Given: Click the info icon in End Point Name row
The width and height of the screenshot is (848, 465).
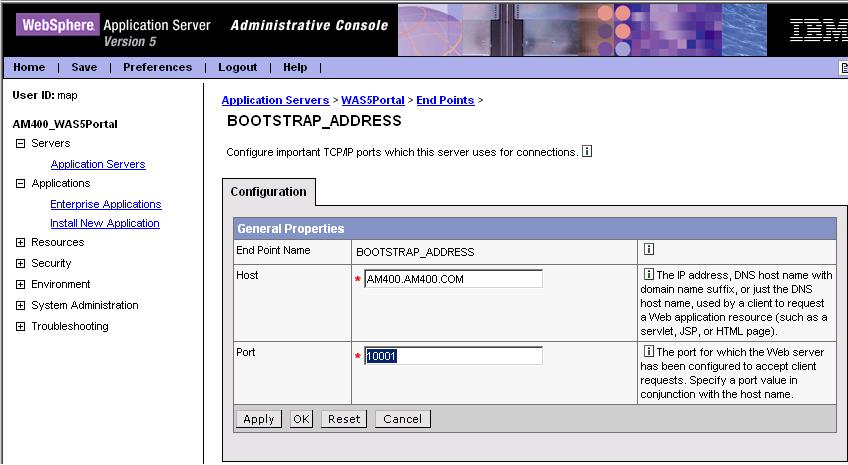Looking at the screenshot, I should (x=649, y=249).
